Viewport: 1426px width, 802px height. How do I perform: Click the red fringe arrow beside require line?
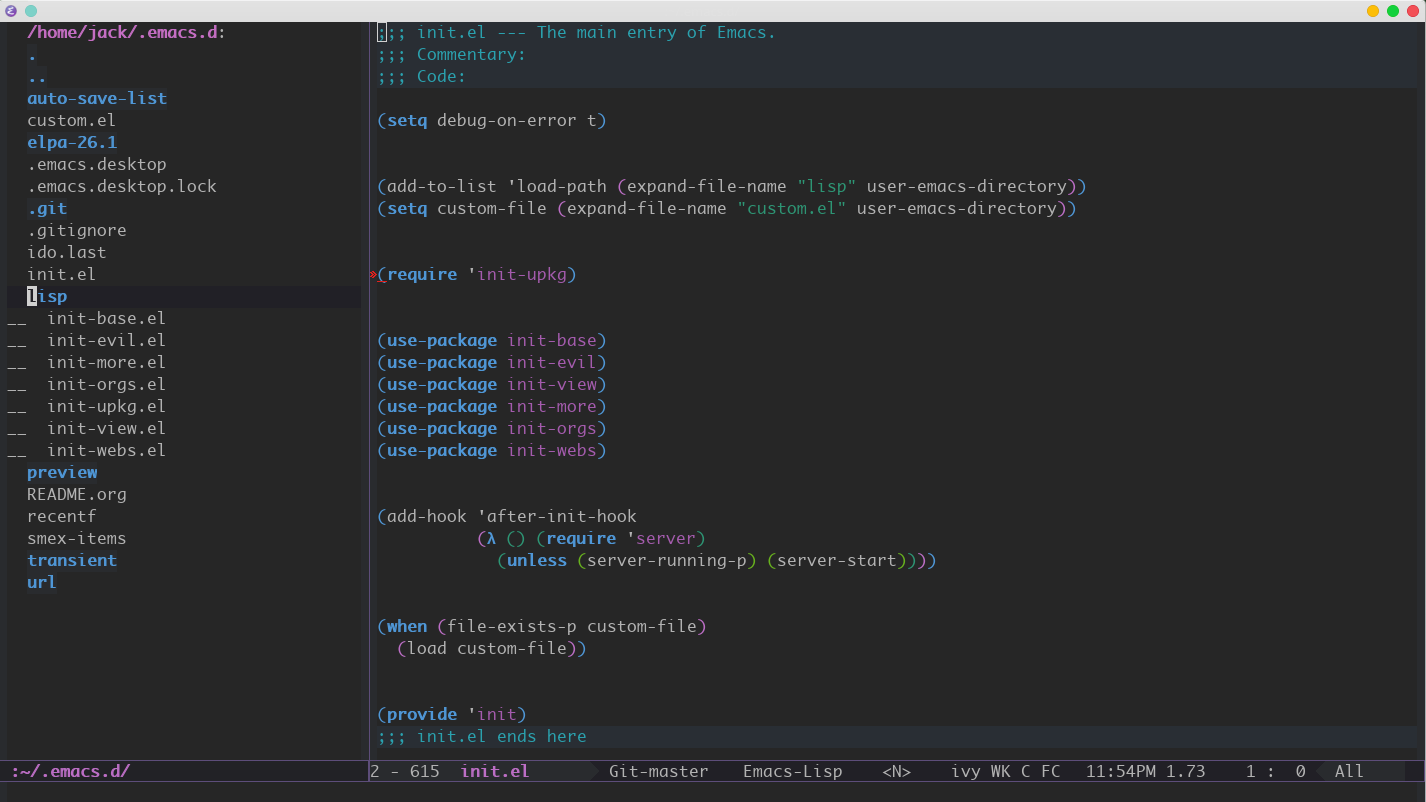[373, 274]
